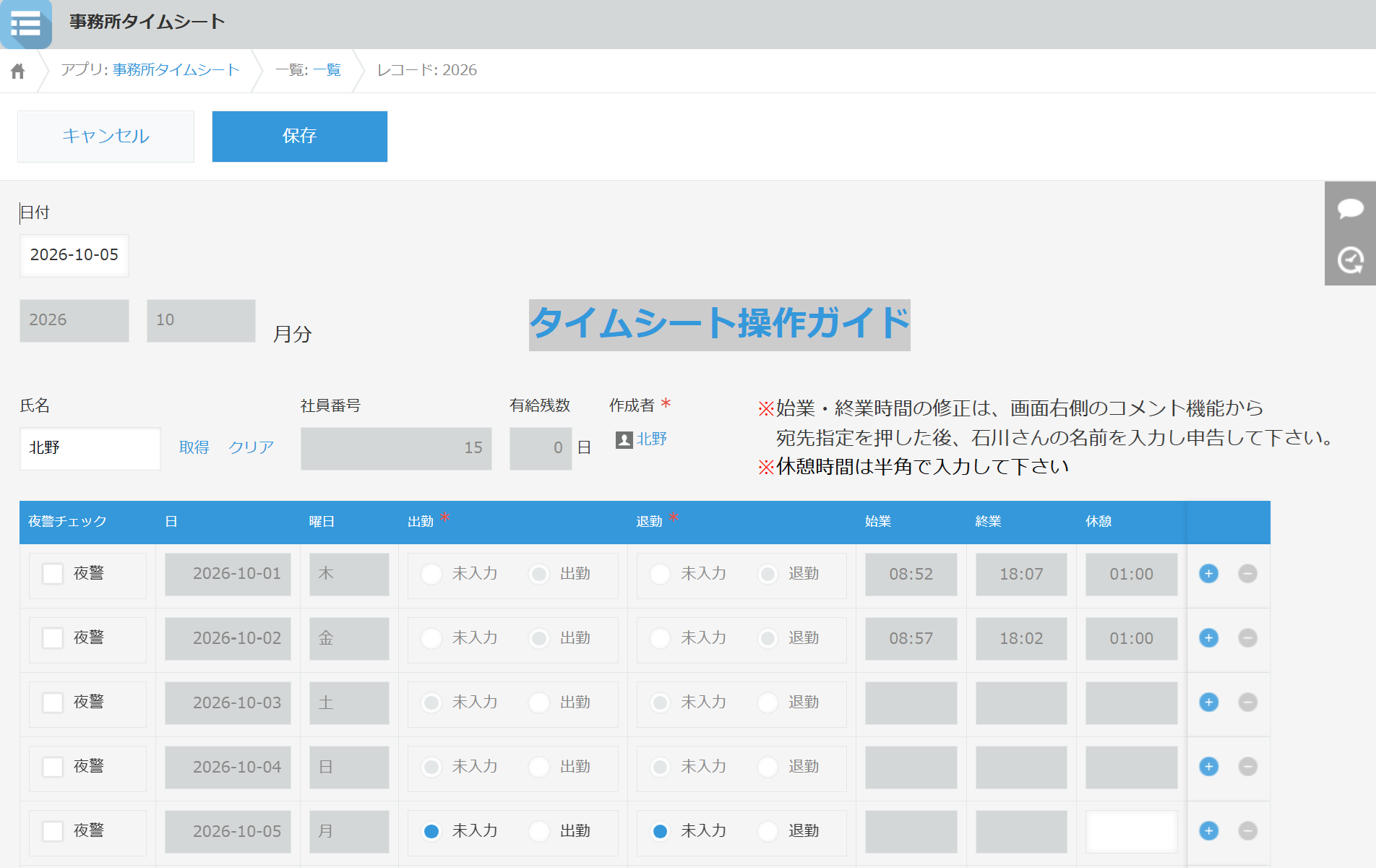Click the 終業 value 18:07
Image resolution: width=1376 pixels, height=868 pixels.
[x=1021, y=574]
